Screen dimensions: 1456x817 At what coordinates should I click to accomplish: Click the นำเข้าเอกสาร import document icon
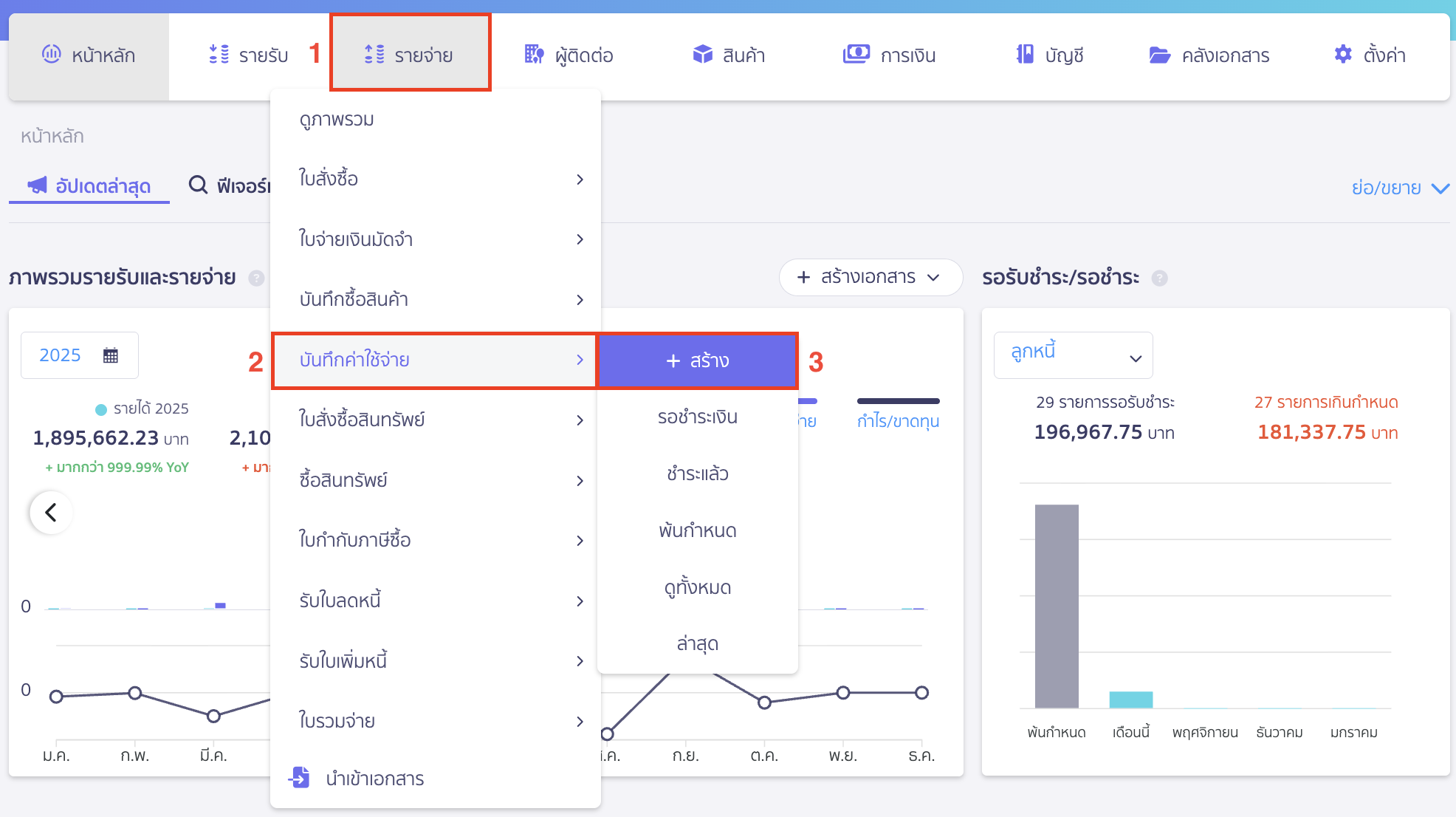(300, 778)
